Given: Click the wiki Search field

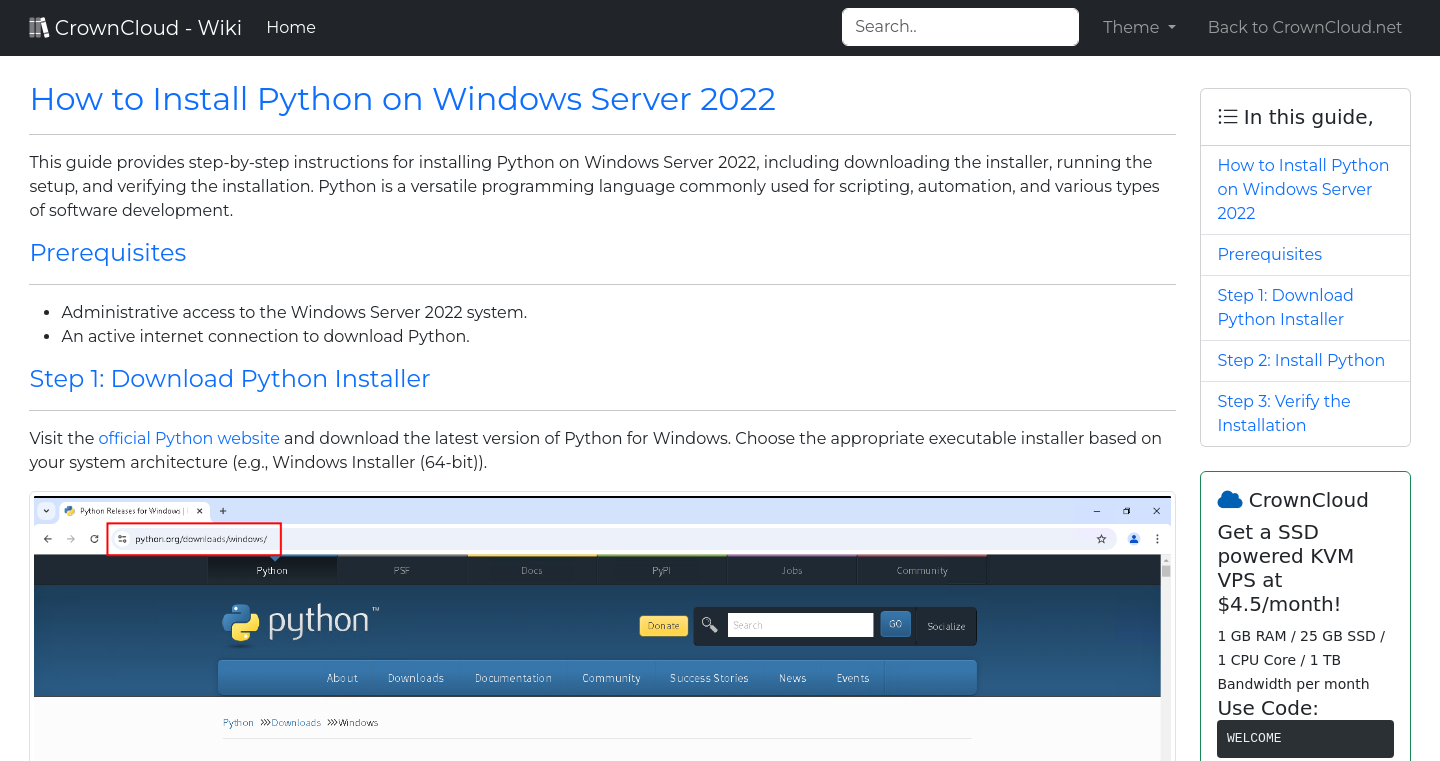Looking at the screenshot, I should click(x=959, y=27).
